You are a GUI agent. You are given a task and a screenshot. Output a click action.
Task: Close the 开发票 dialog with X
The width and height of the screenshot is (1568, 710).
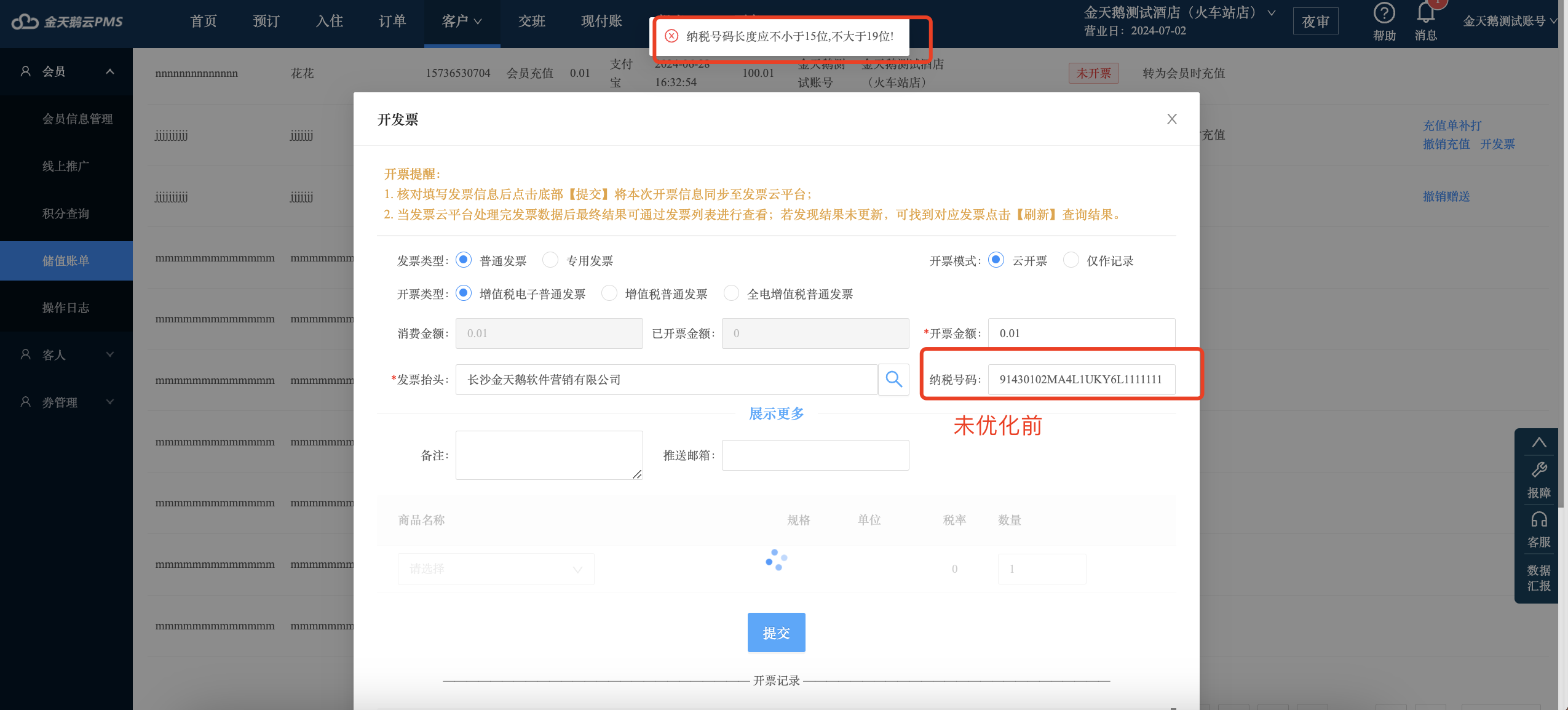coord(1172,119)
